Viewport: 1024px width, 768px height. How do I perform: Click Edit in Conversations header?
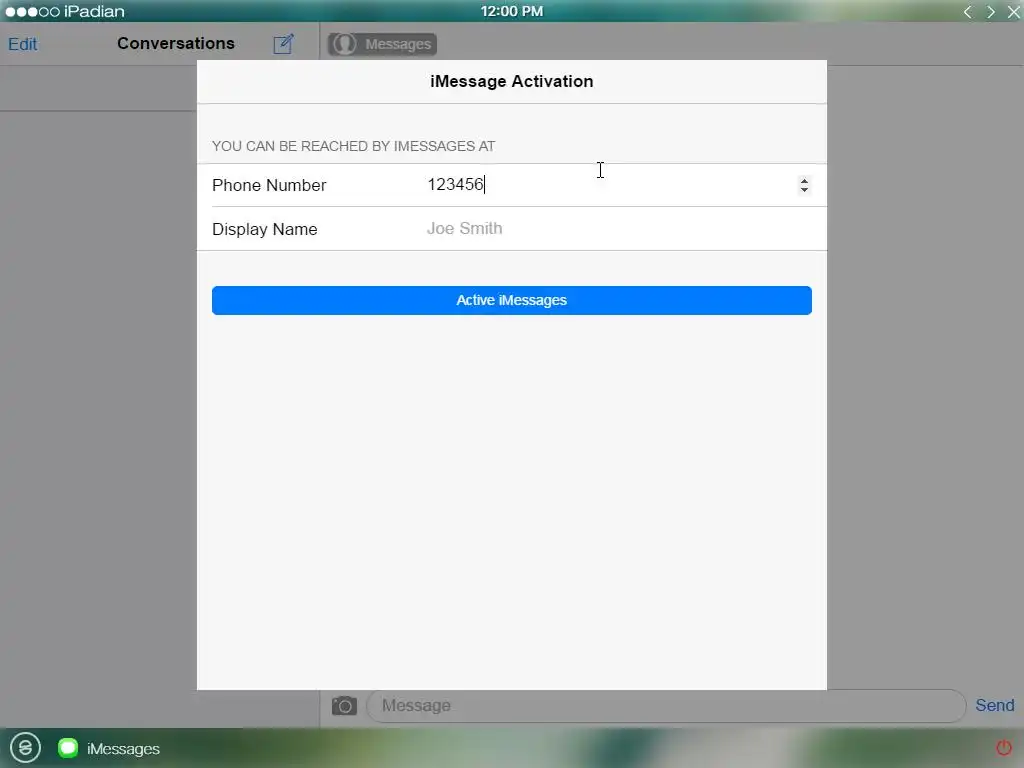click(x=22, y=44)
